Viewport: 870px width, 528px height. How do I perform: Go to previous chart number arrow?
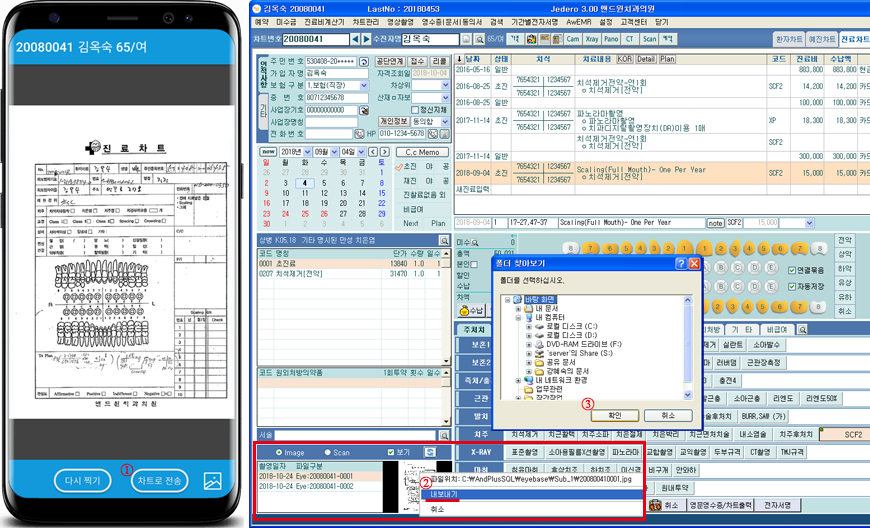tap(355, 39)
